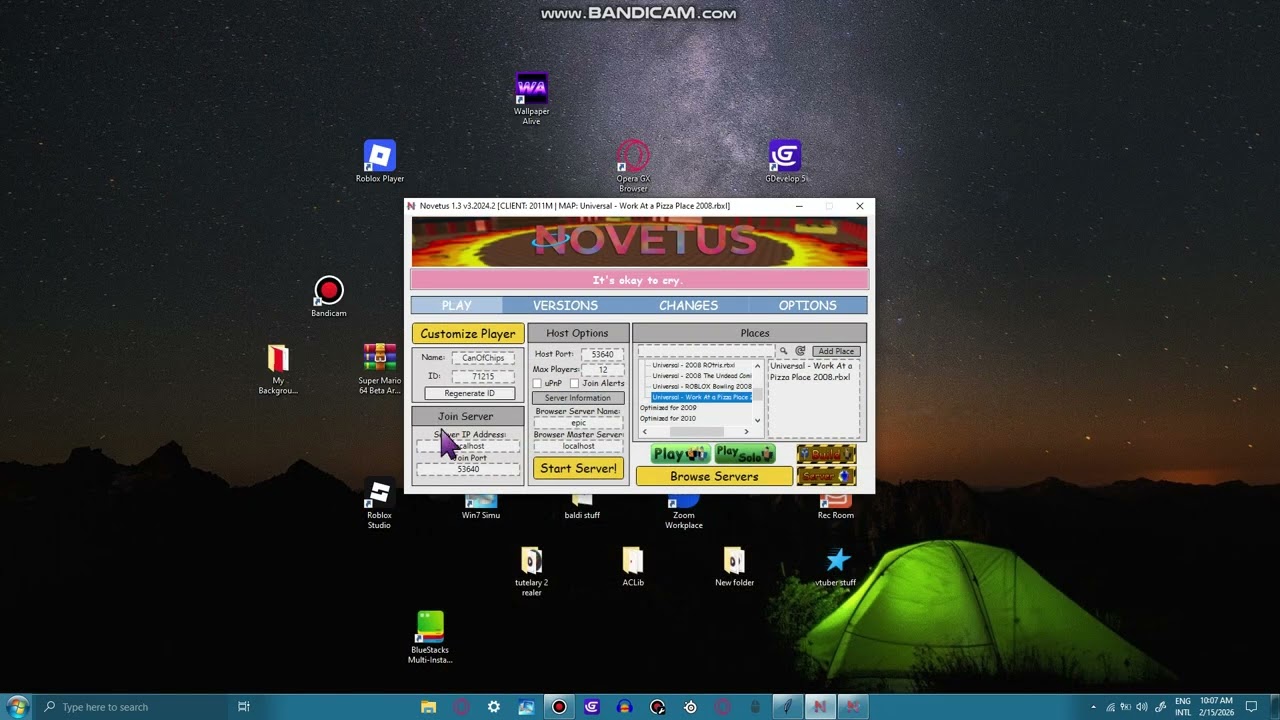Click the Play Solo button
Viewport: 1280px width, 720px height.
pyautogui.click(x=744, y=454)
